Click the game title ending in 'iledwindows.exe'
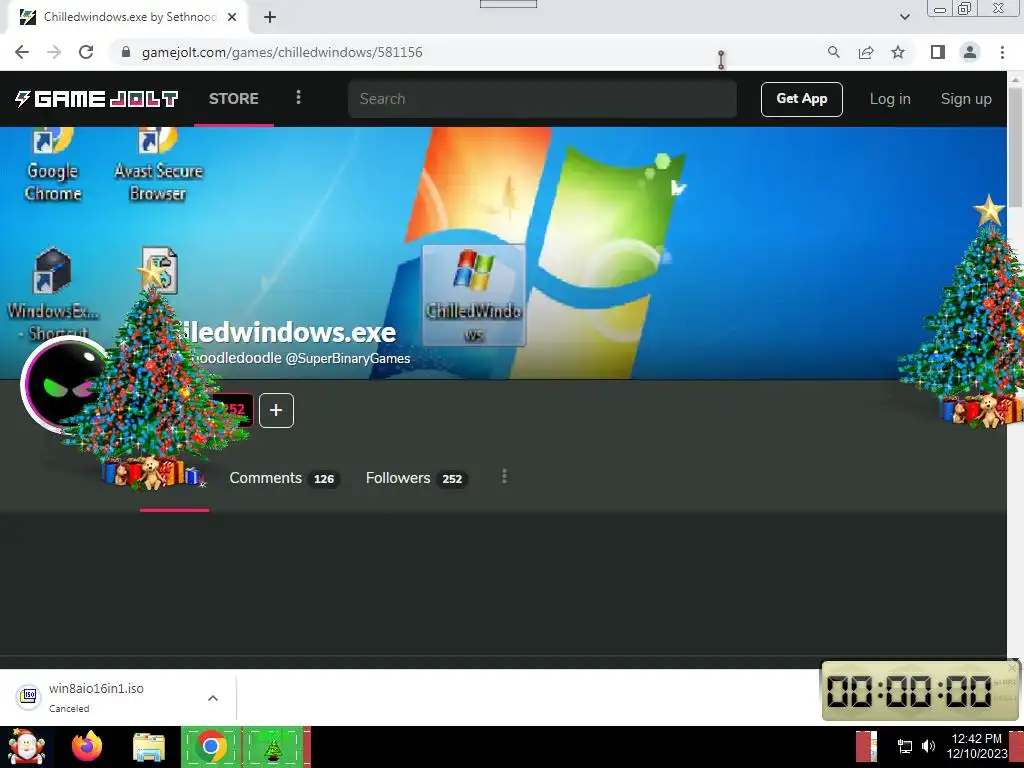Image resolution: width=1024 pixels, height=768 pixels. [x=287, y=332]
